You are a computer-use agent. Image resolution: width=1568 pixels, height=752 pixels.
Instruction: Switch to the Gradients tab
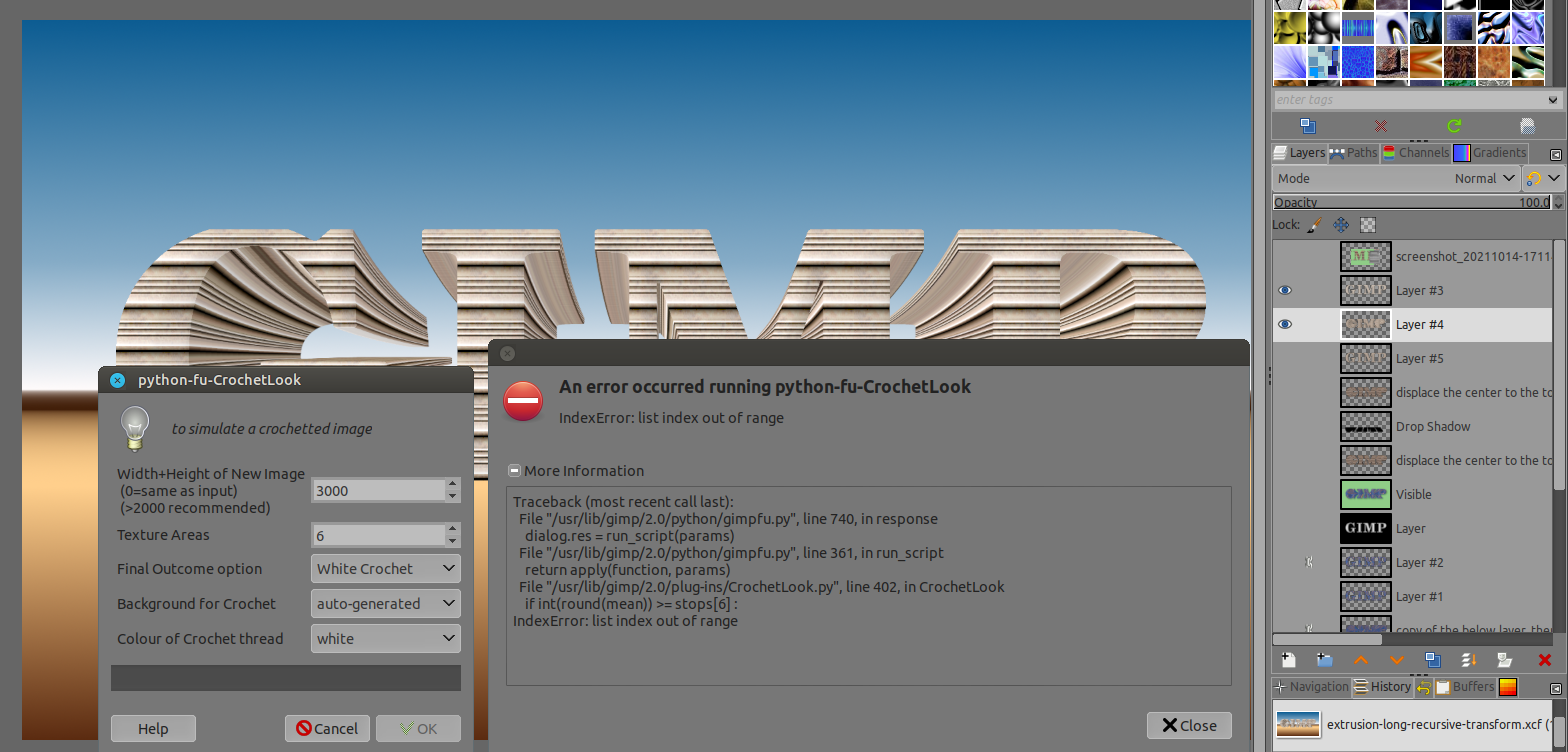[1490, 153]
